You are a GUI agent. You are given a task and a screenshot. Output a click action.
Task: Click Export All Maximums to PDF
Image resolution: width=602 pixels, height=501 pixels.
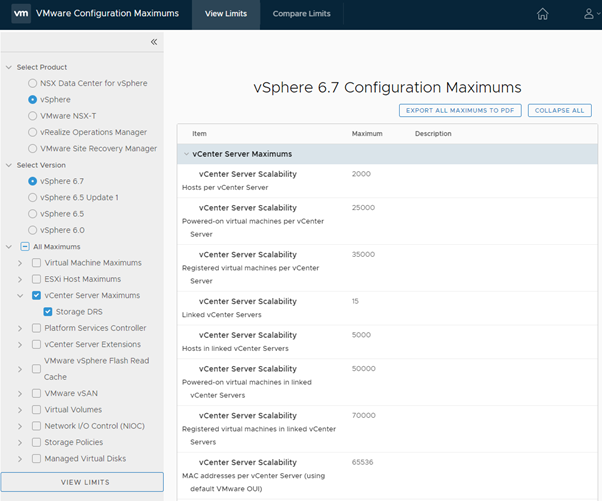click(460, 111)
